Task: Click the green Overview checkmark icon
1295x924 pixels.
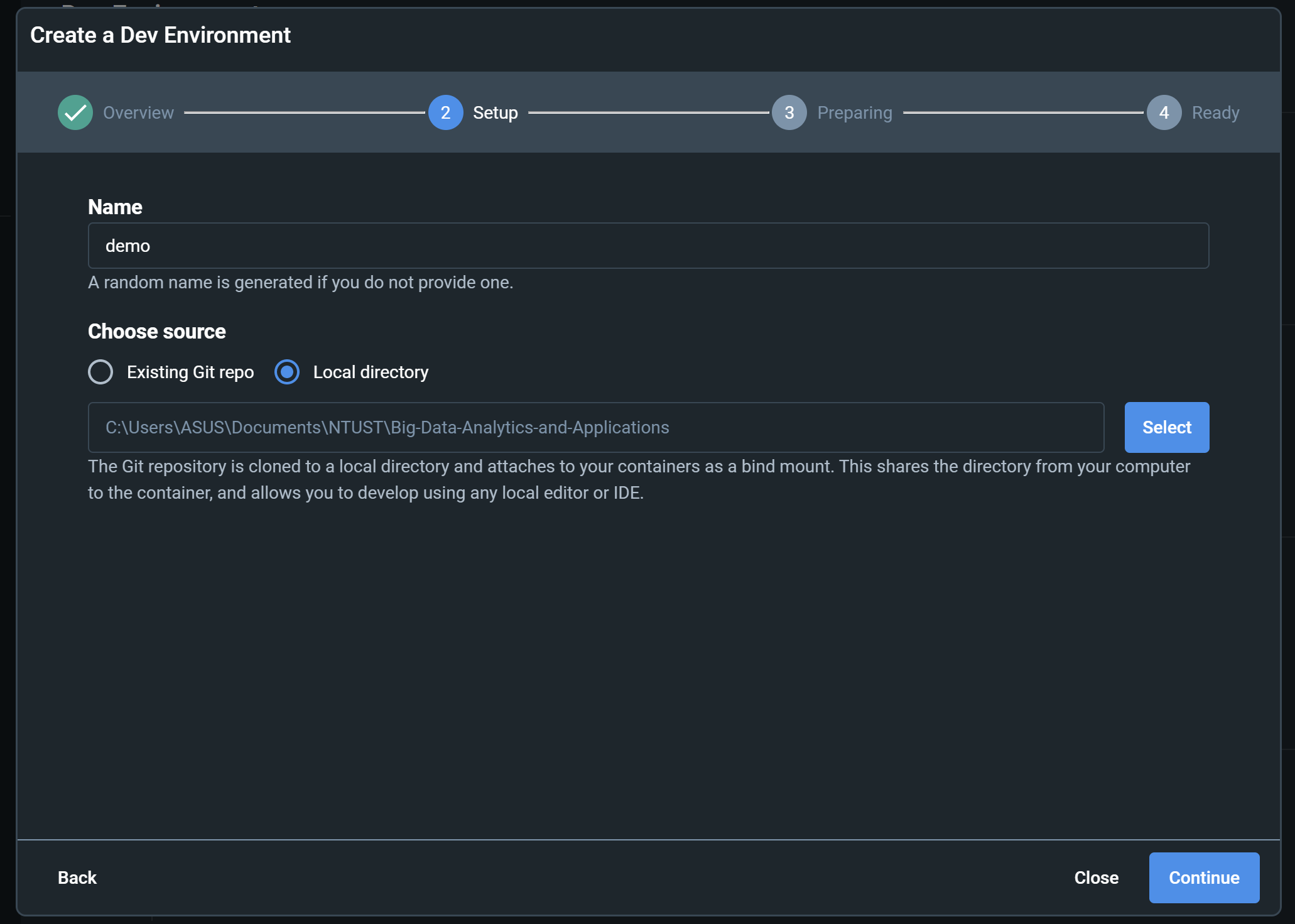Action: tap(75, 112)
